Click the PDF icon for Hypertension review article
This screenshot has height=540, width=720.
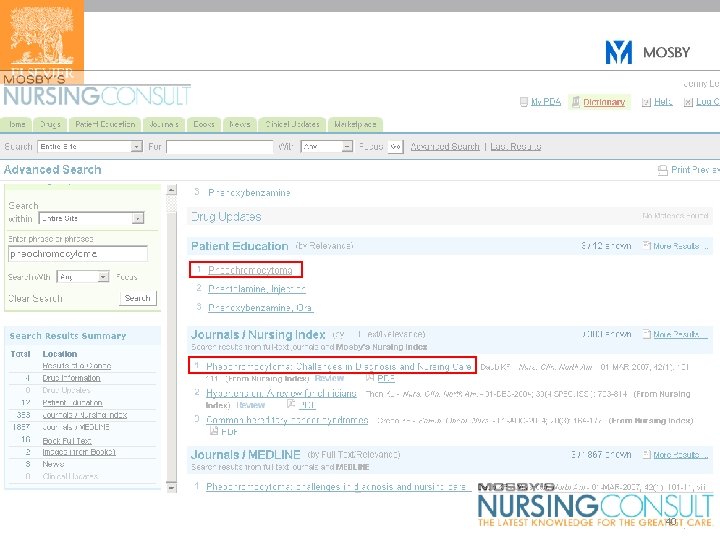point(291,404)
